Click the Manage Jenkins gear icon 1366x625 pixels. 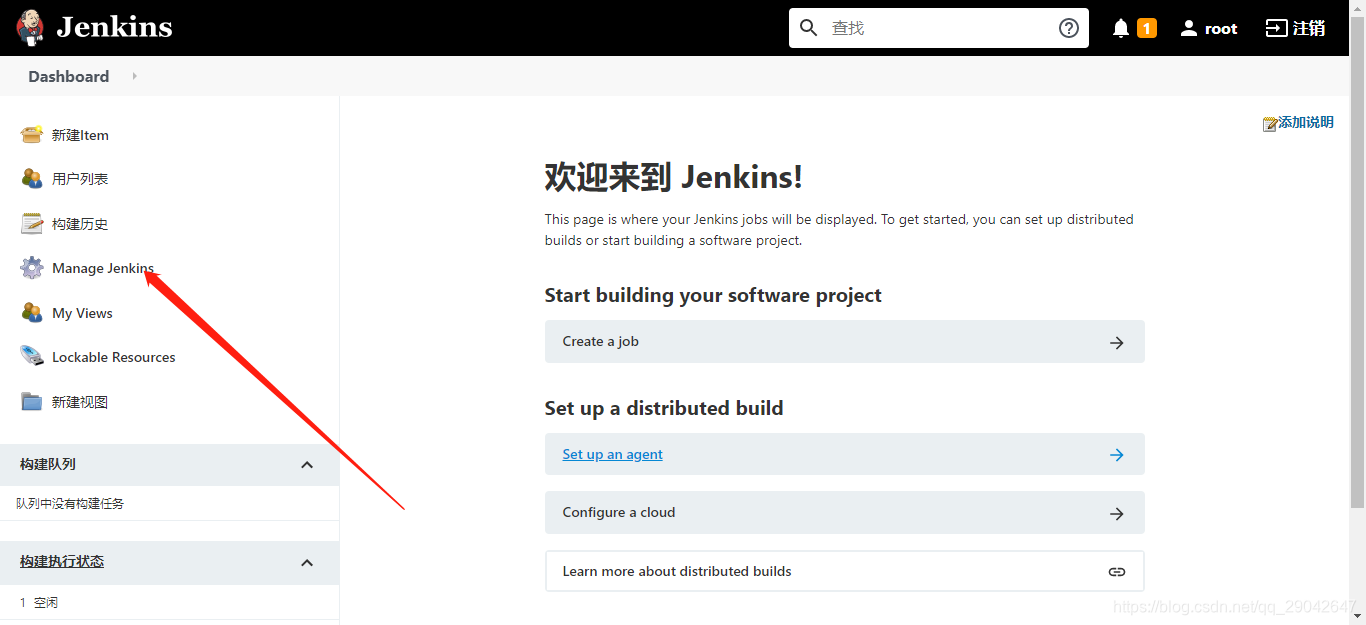32,268
